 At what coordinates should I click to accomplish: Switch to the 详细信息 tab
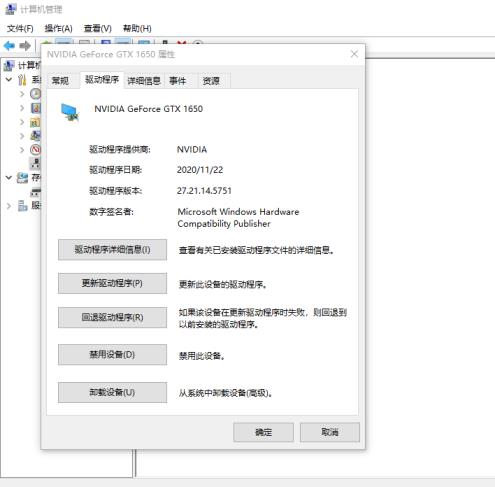tap(144, 81)
